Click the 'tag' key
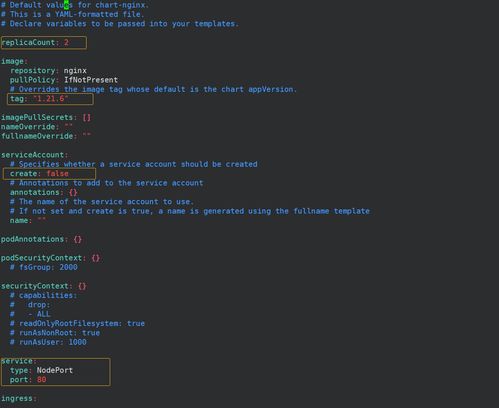This screenshot has width=499, height=408. pyautogui.click(x=17, y=99)
